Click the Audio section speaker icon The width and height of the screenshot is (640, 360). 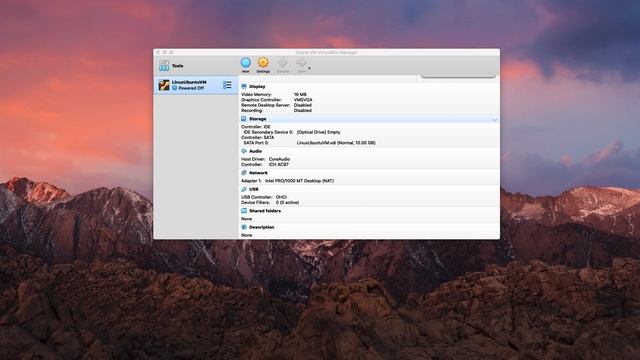244,151
